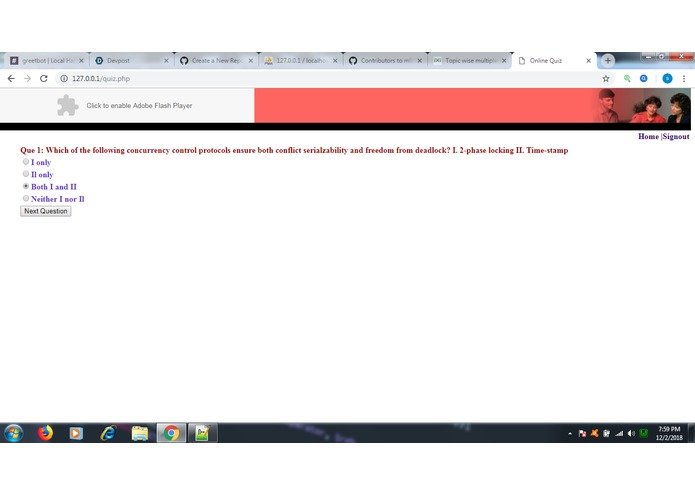This screenshot has height=494, width=695.
Task: Open the green magnifier extension icon
Action: pyautogui.click(x=627, y=78)
